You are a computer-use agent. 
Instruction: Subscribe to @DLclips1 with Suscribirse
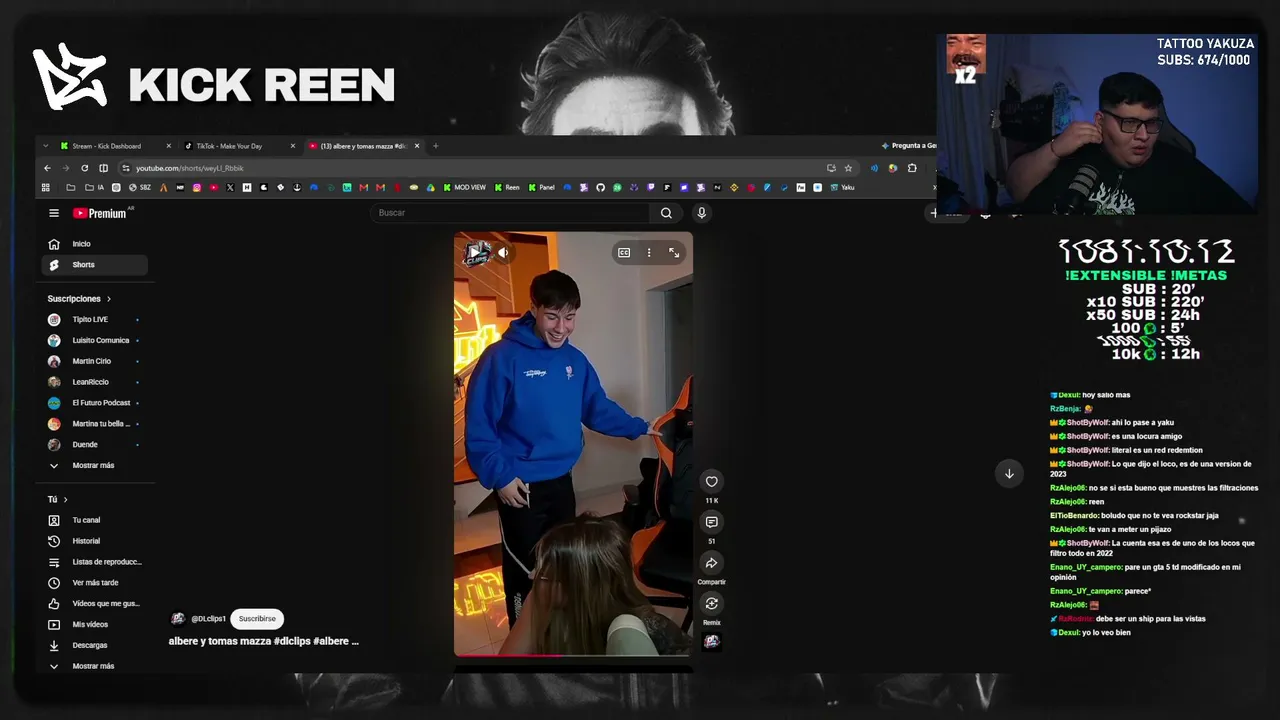pyautogui.click(x=257, y=619)
